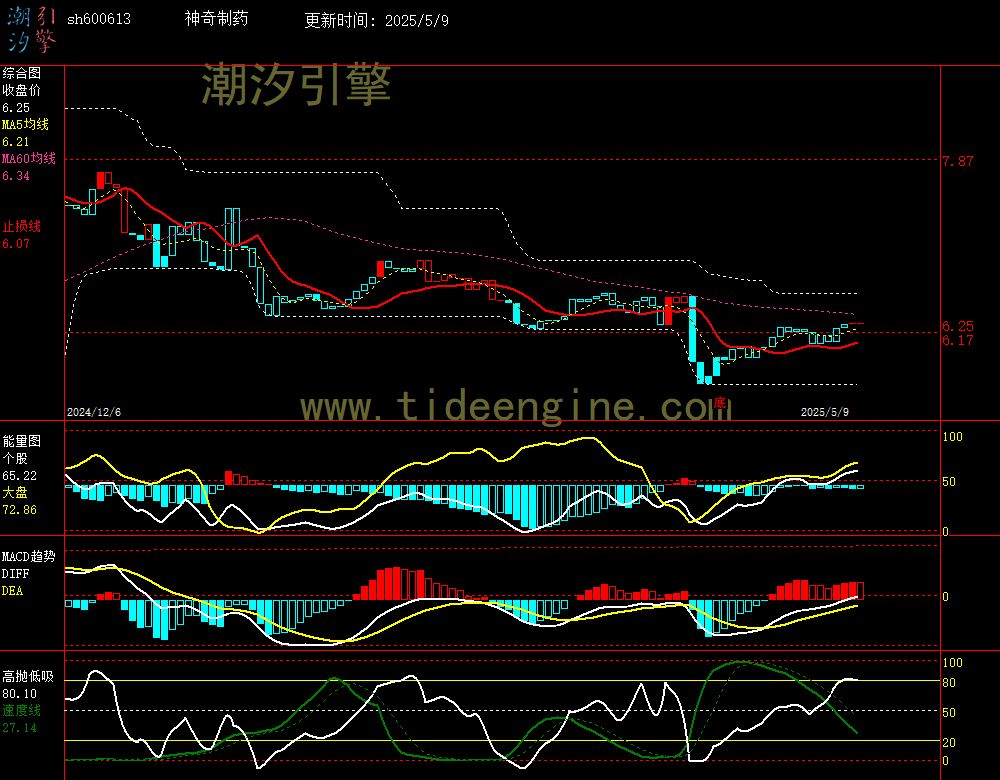
Task: Click the MA60 value 6.34
Action: [x=16, y=175]
